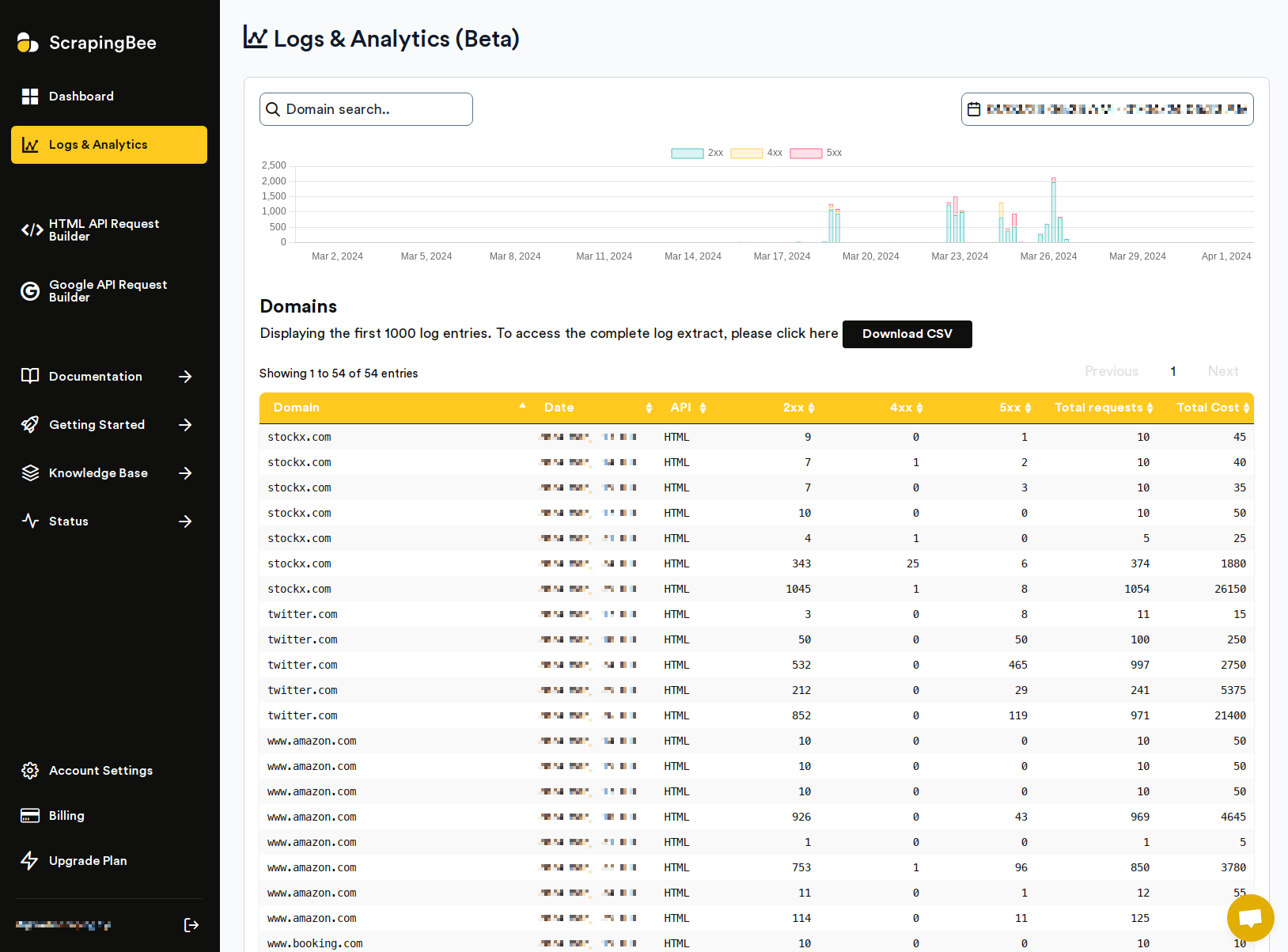Click the Knowledge Base arrow icon

point(185,473)
